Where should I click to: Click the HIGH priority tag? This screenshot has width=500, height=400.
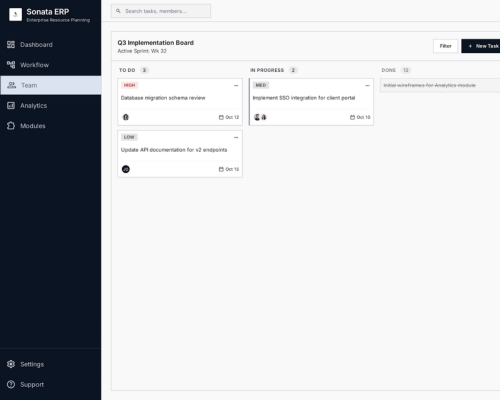130,85
